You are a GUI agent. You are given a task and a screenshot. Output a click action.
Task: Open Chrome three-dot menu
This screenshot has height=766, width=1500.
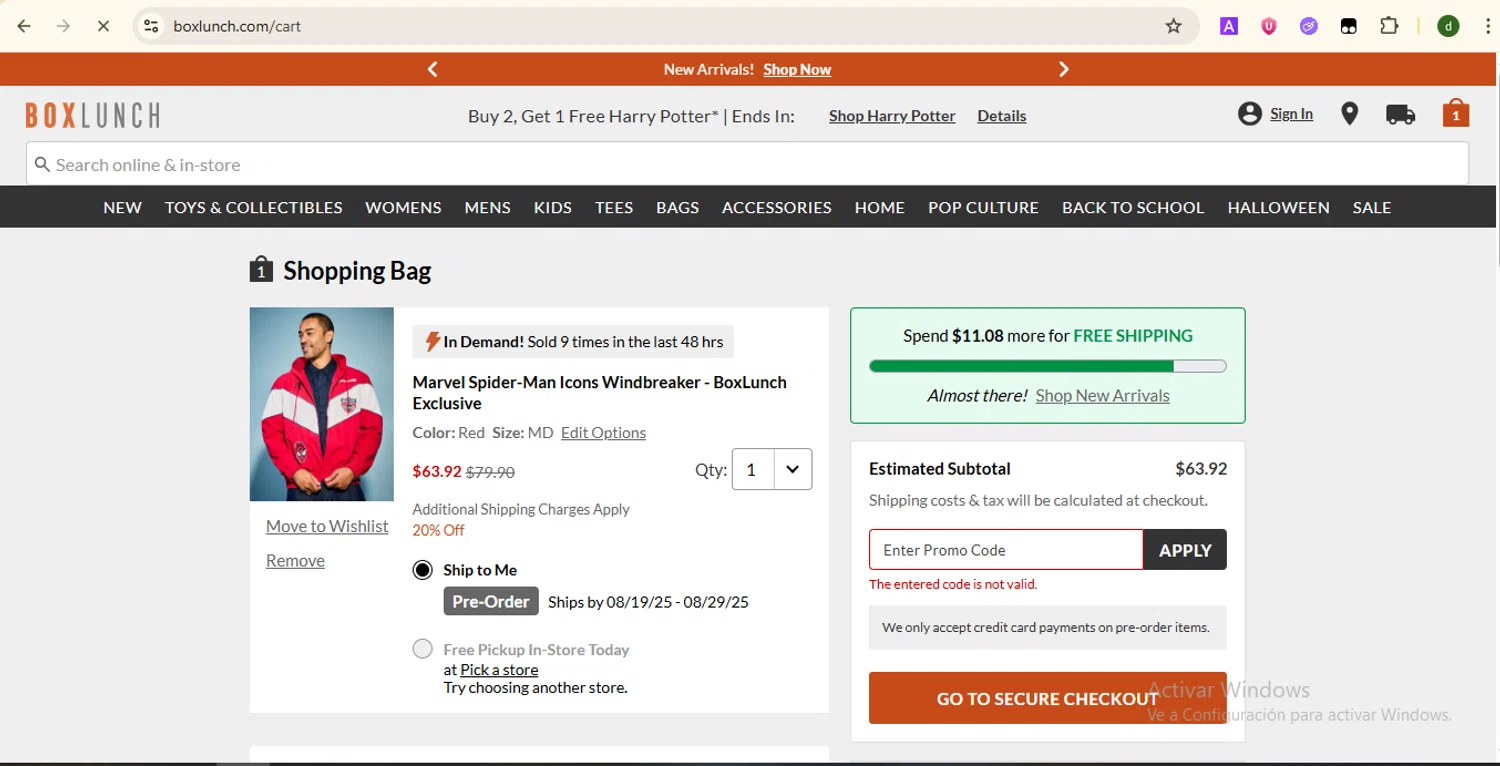pos(1488,26)
